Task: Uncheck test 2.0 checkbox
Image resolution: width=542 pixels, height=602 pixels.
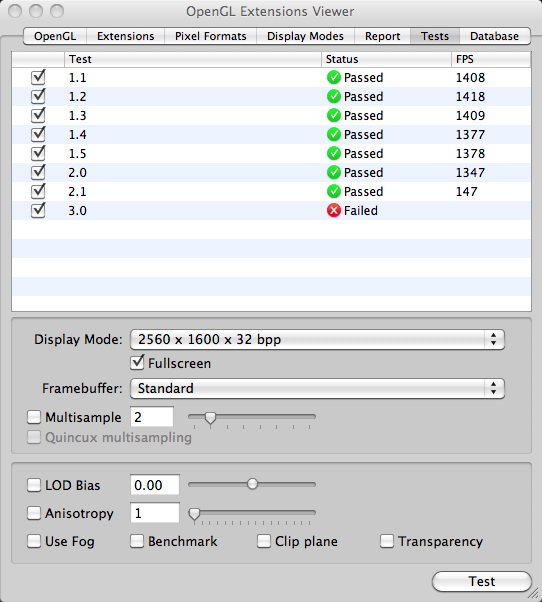Action: pyautogui.click(x=38, y=172)
